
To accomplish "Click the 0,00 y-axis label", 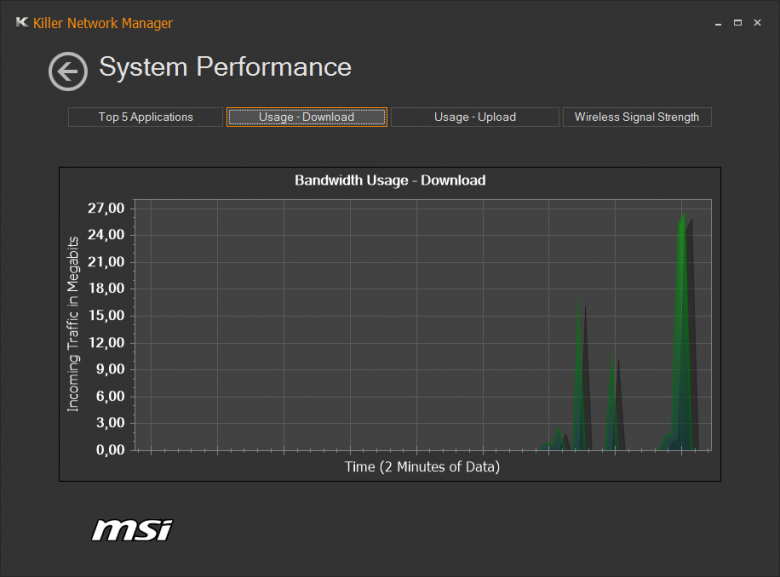I will [110, 450].
